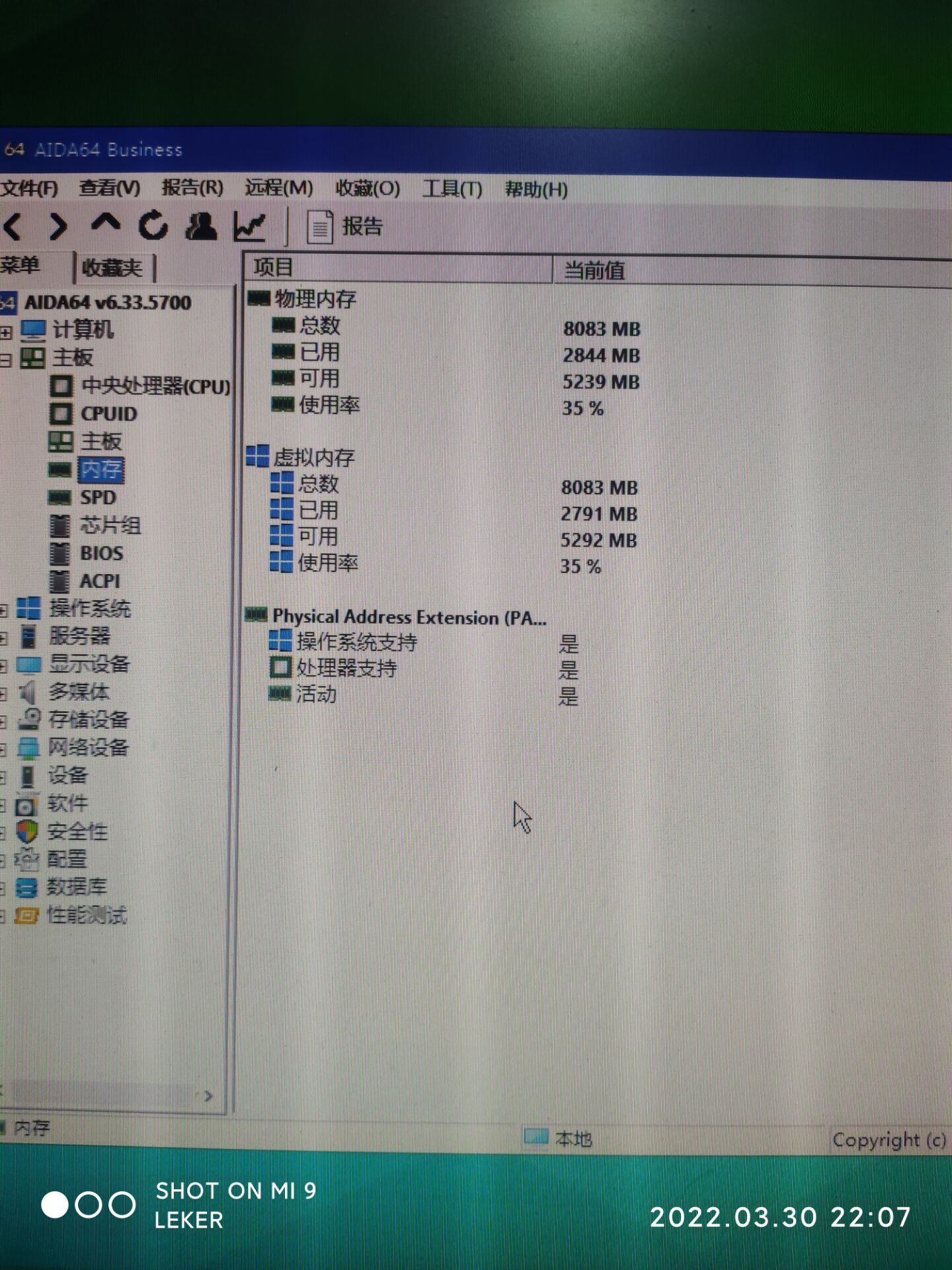Viewport: 952px width, 1270px height.
Task: Click the Forward navigation arrow
Action: [59, 227]
